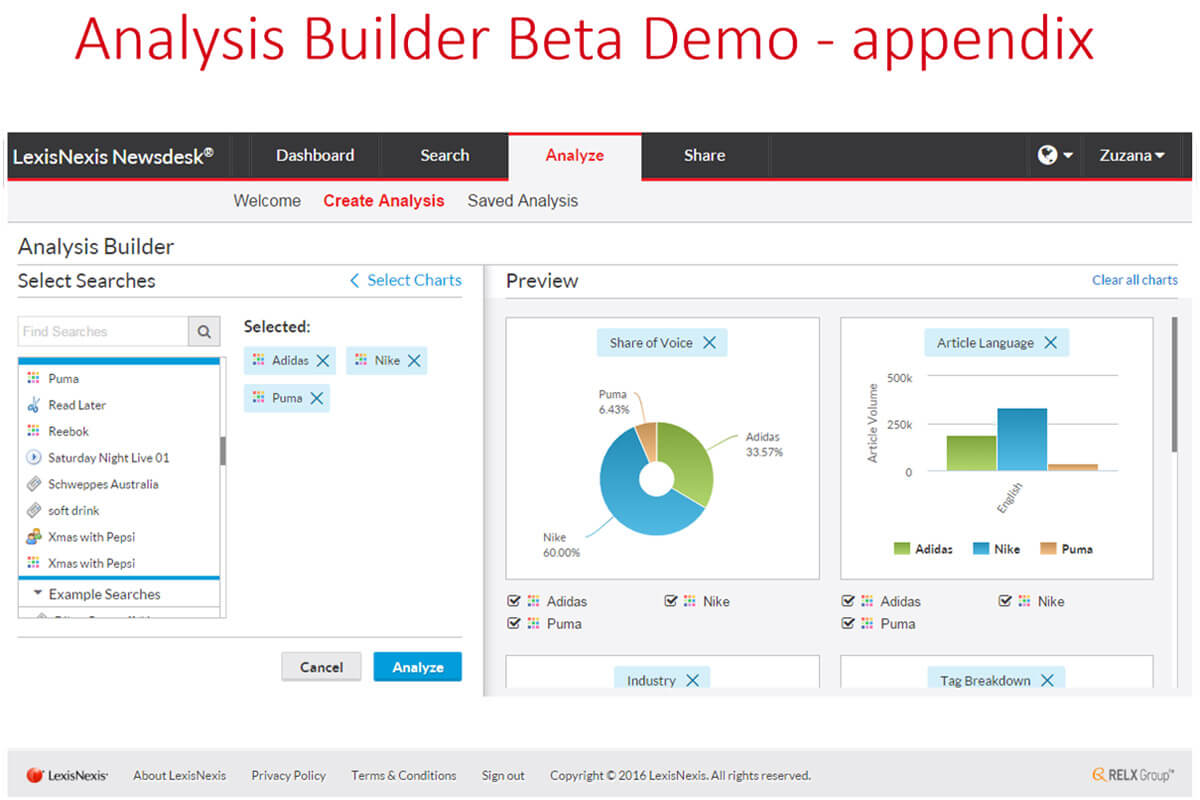
Task: Click the Analyze button
Action: (418, 667)
